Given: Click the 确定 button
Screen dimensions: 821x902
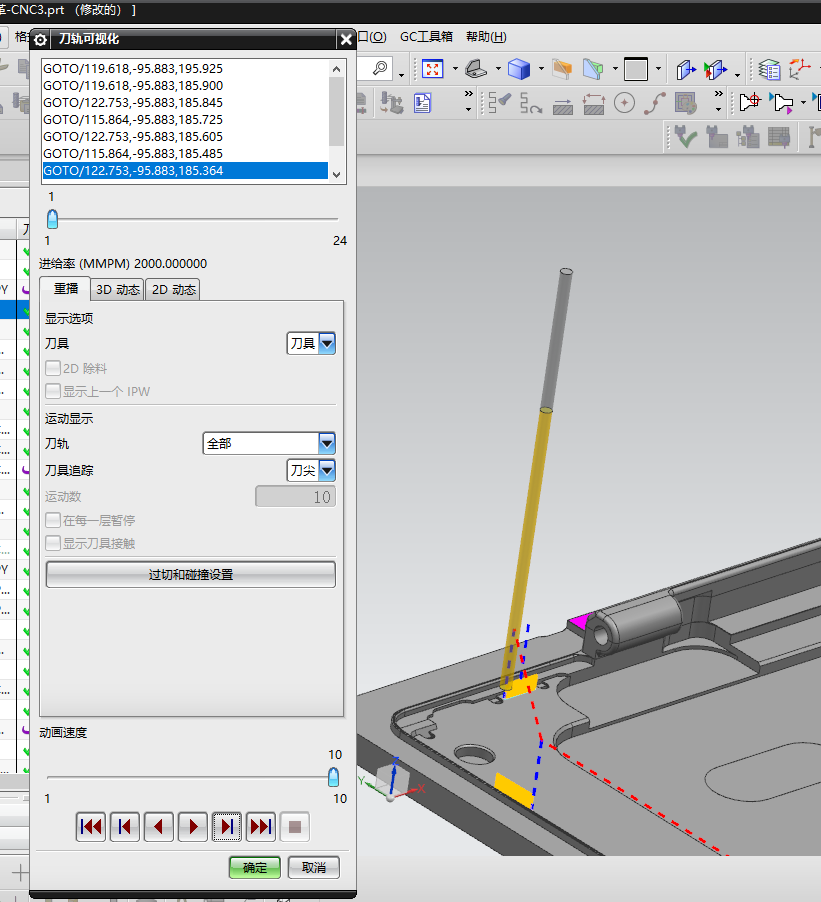Looking at the screenshot, I should pyautogui.click(x=254, y=867).
